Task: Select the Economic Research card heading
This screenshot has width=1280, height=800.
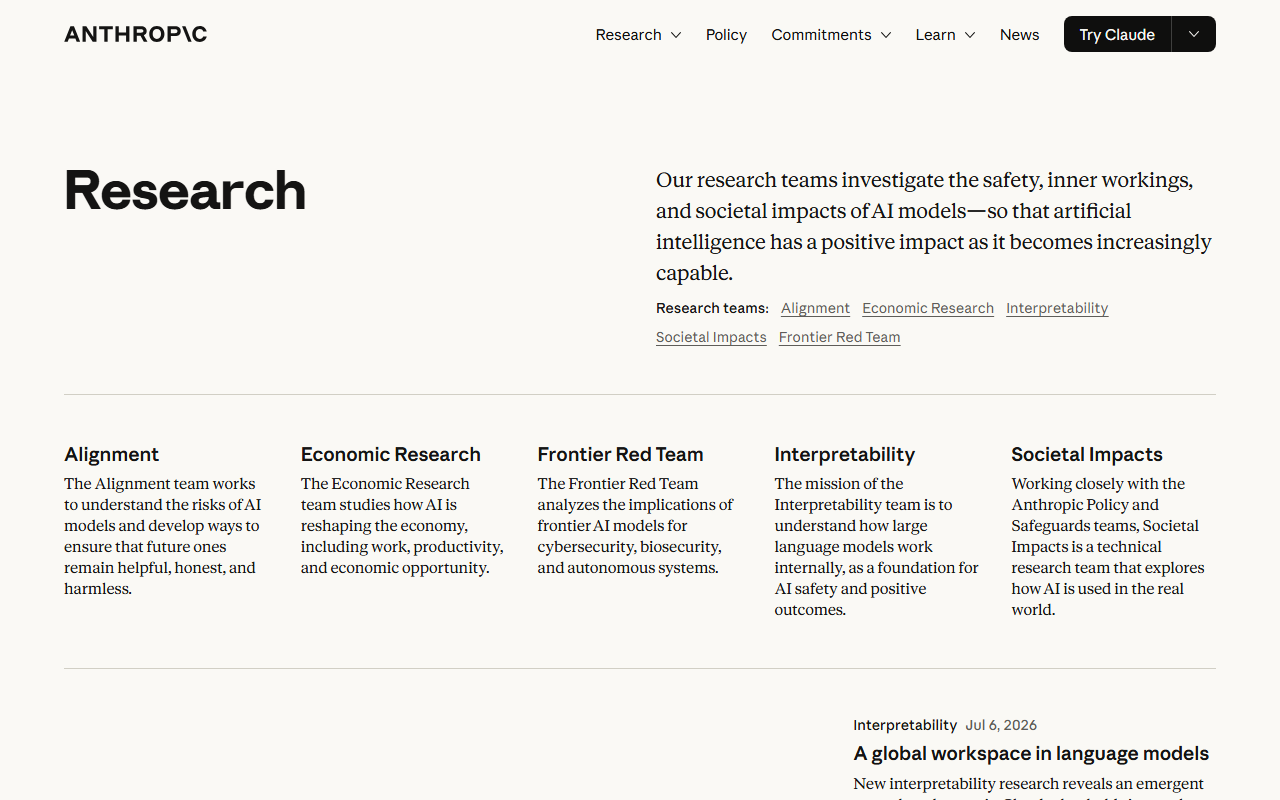Action: 391,454
